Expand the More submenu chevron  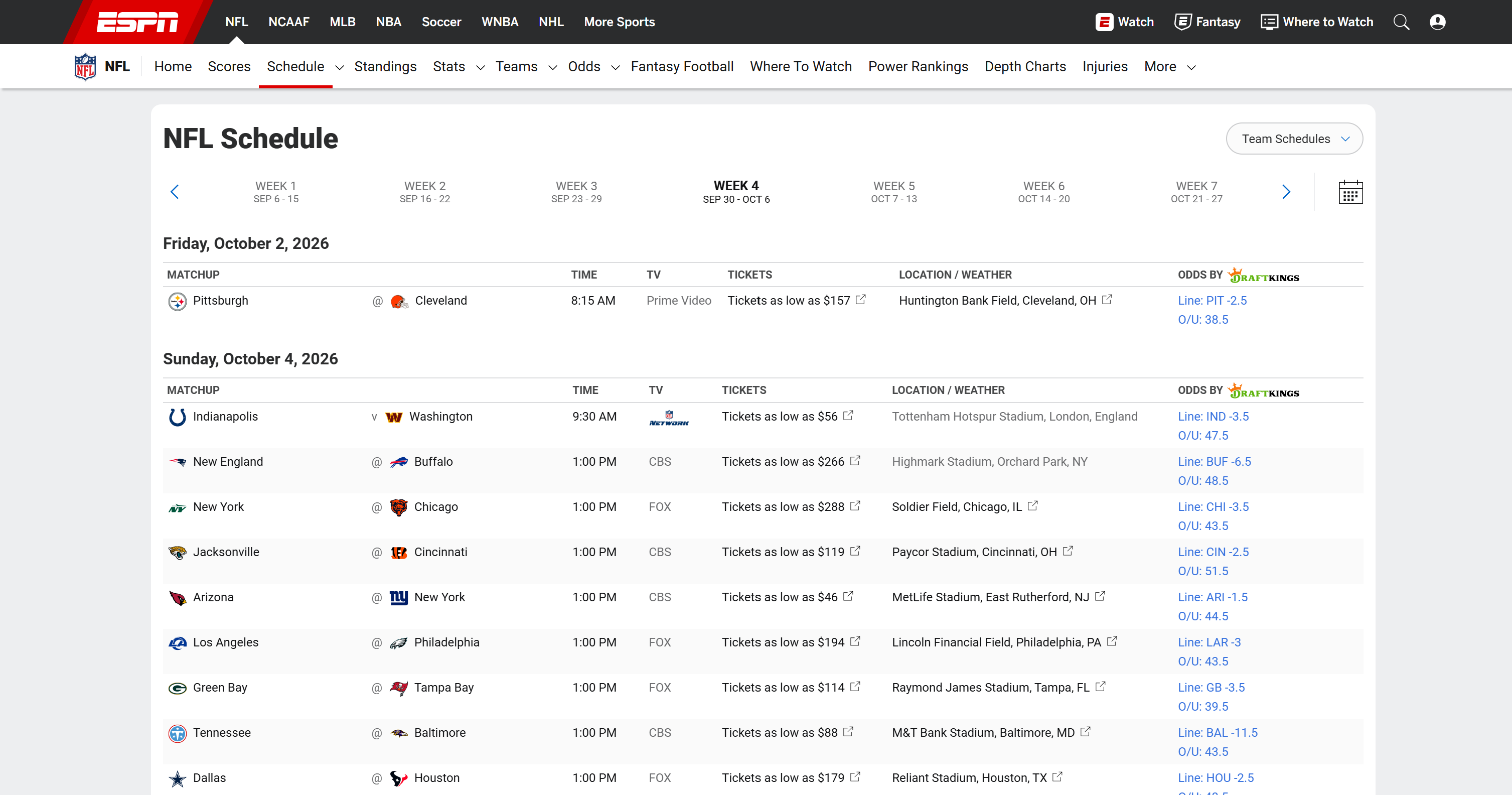1191,68
